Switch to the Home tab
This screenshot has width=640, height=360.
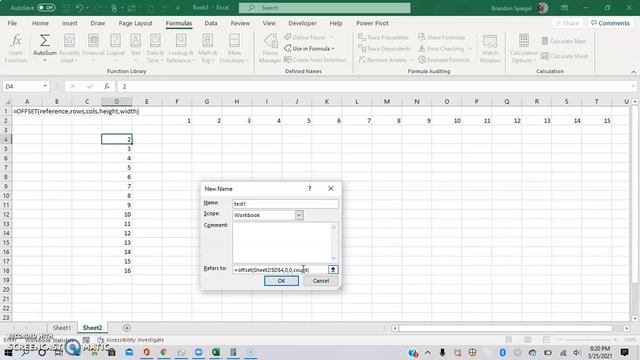point(40,23)
